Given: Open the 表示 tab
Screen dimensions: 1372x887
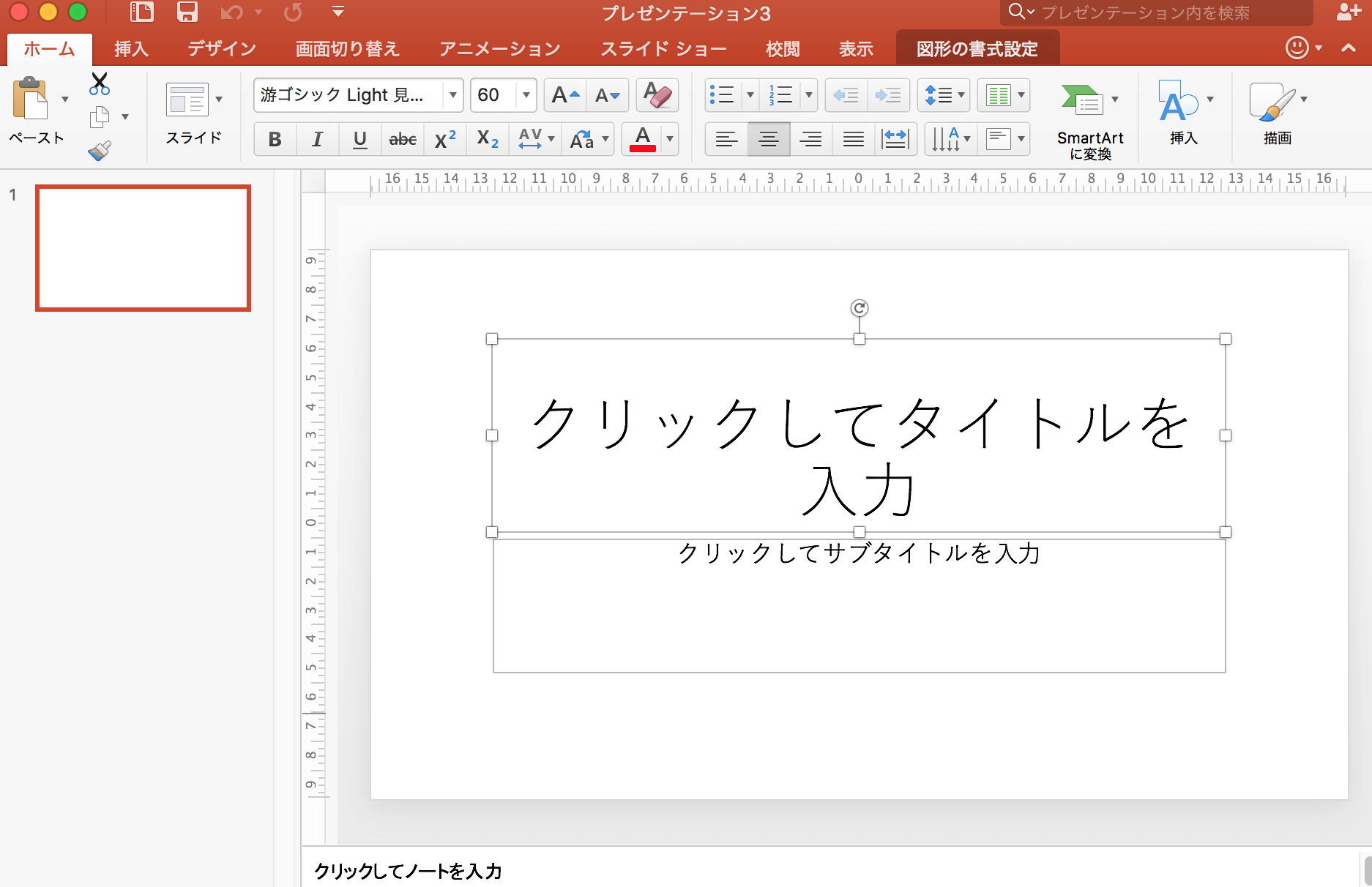Looking at the screenshot, I should 856,49.
